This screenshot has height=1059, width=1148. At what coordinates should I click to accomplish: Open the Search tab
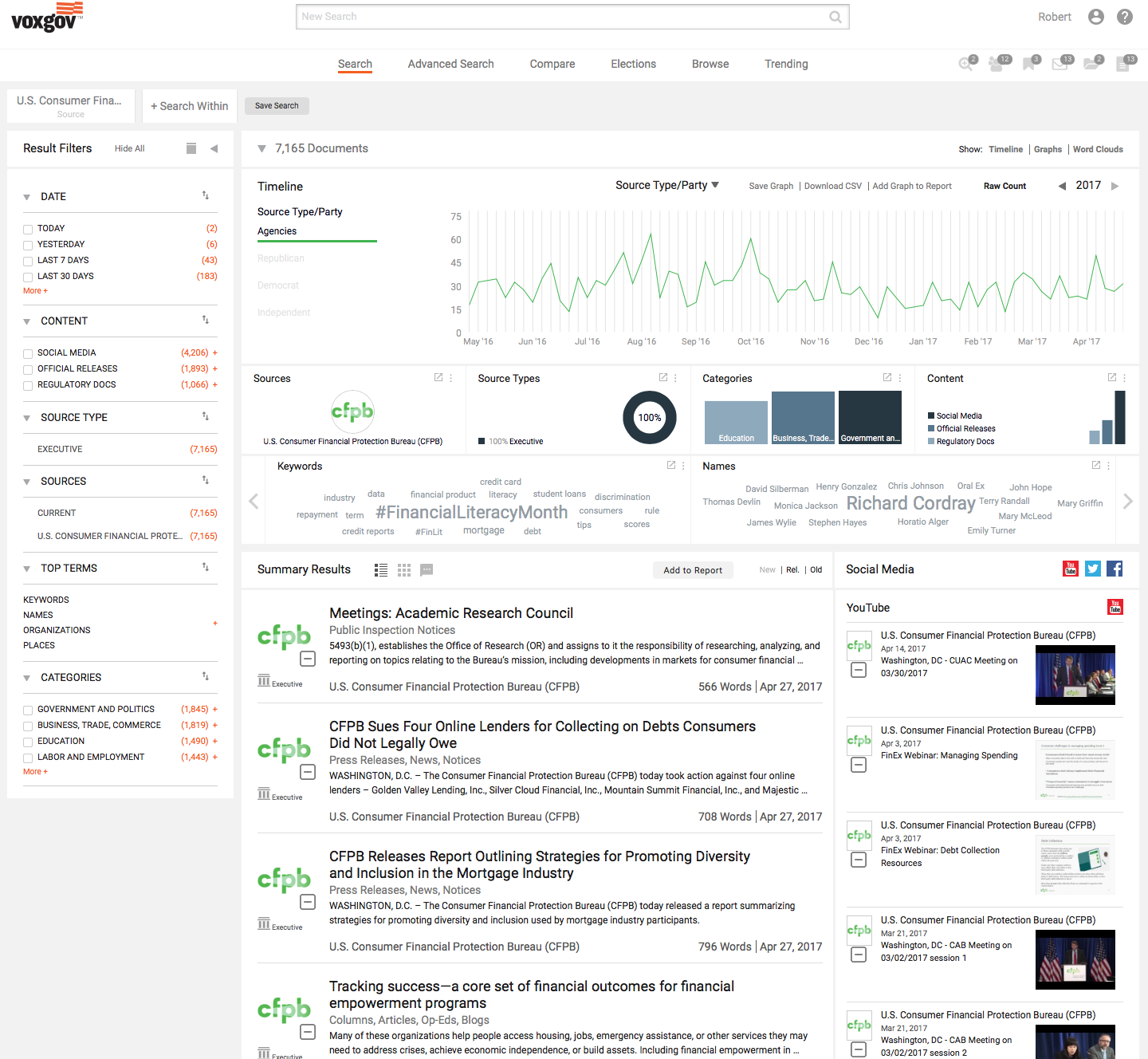[x=355, y=64]
